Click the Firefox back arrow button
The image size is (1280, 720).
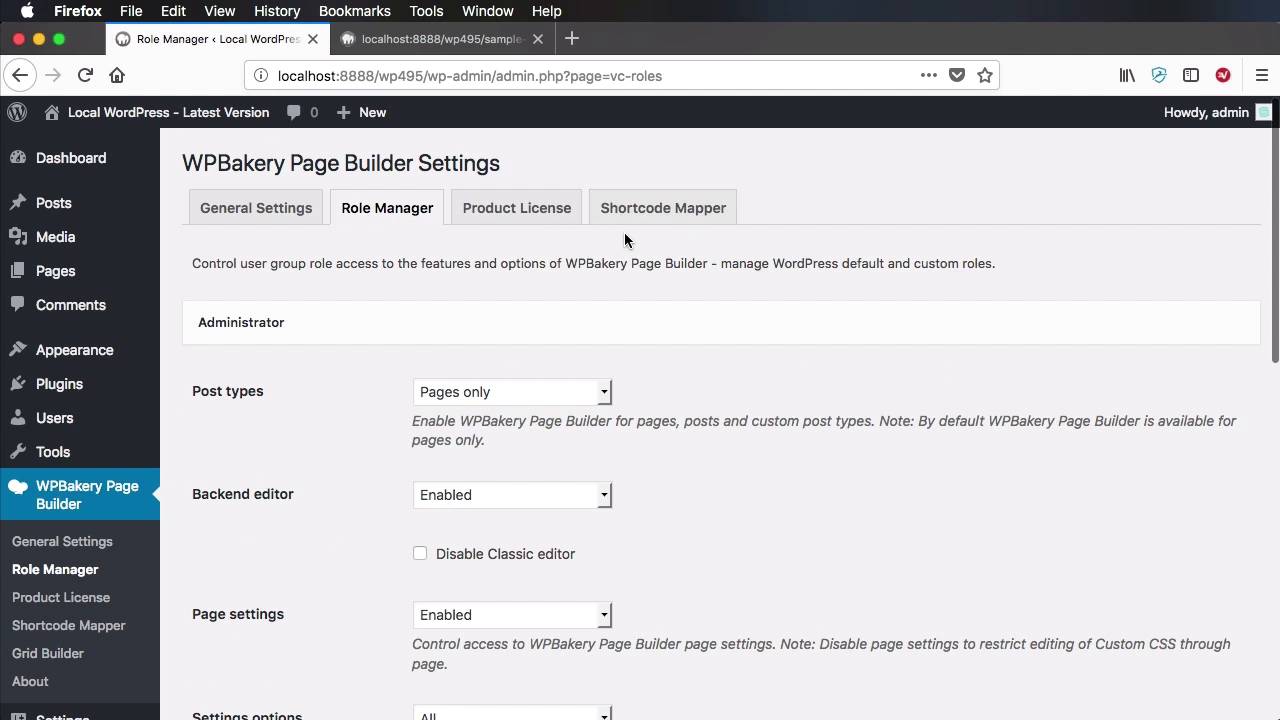pyautogui.click(x=20, y=75)
